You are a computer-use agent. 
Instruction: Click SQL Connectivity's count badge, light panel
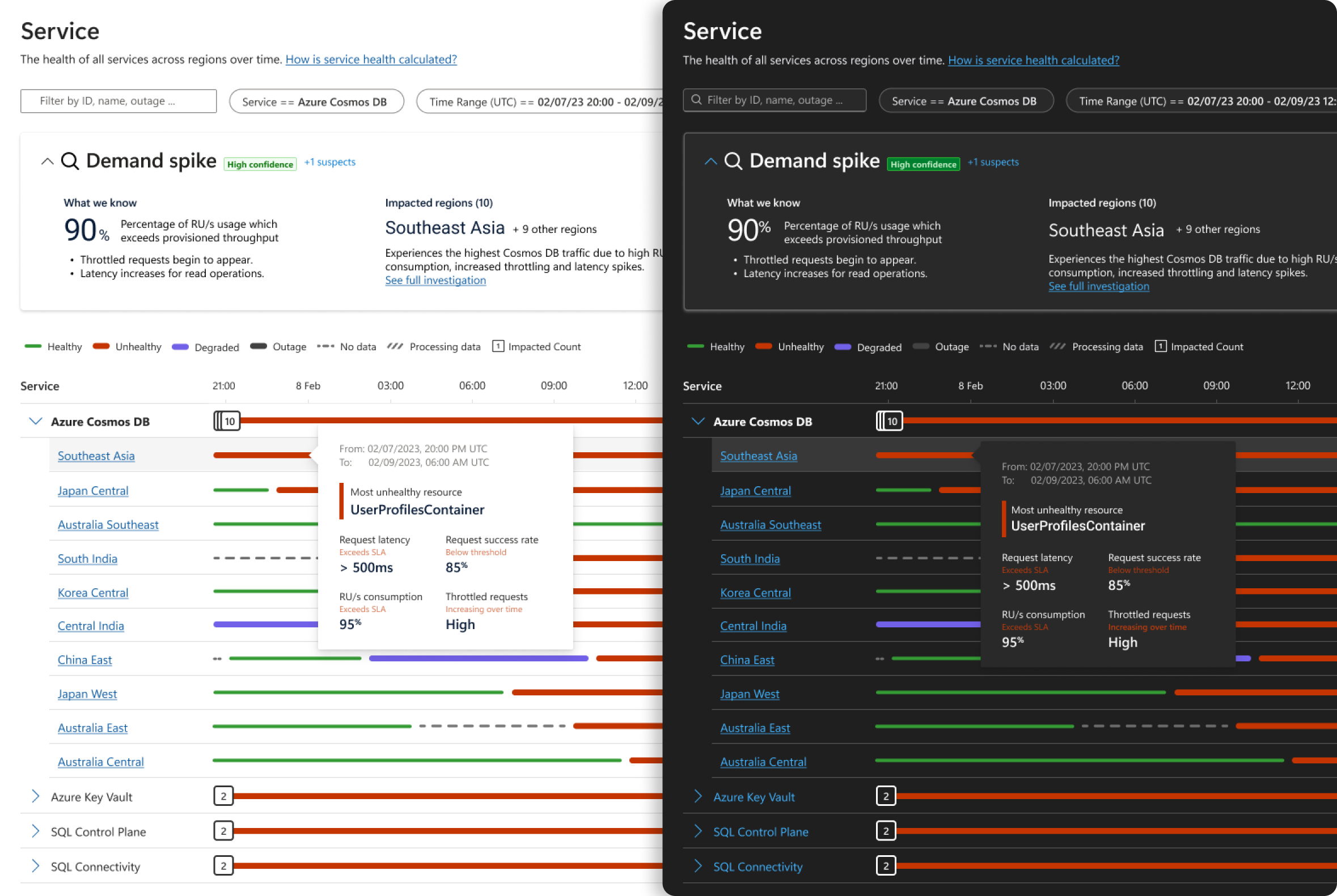point(223,866)
